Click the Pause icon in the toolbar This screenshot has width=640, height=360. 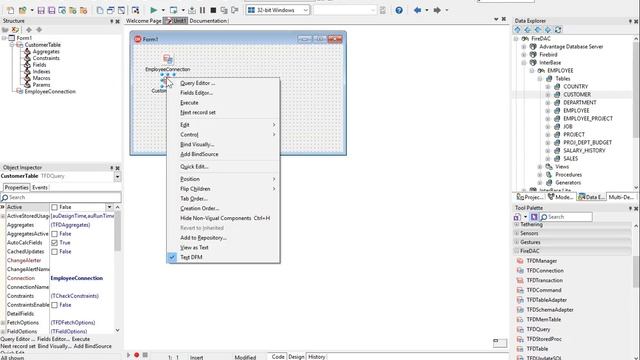[202, 10]
